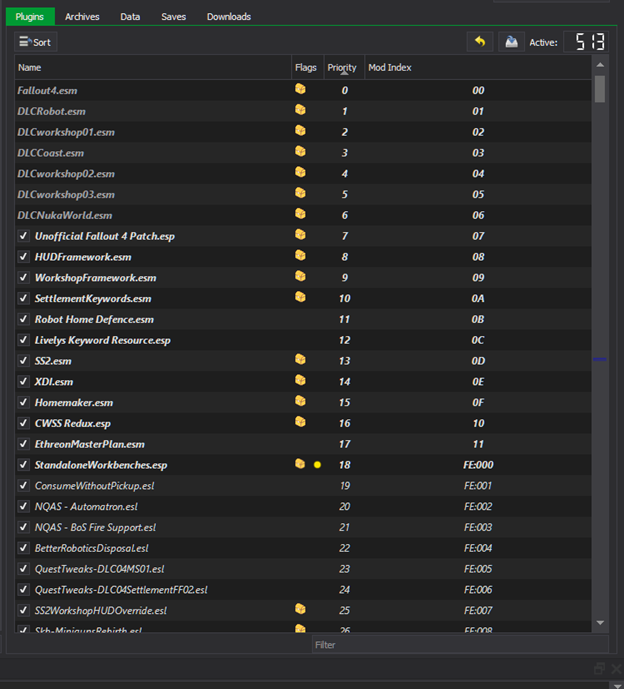Sort by the Priority column header

344,67
